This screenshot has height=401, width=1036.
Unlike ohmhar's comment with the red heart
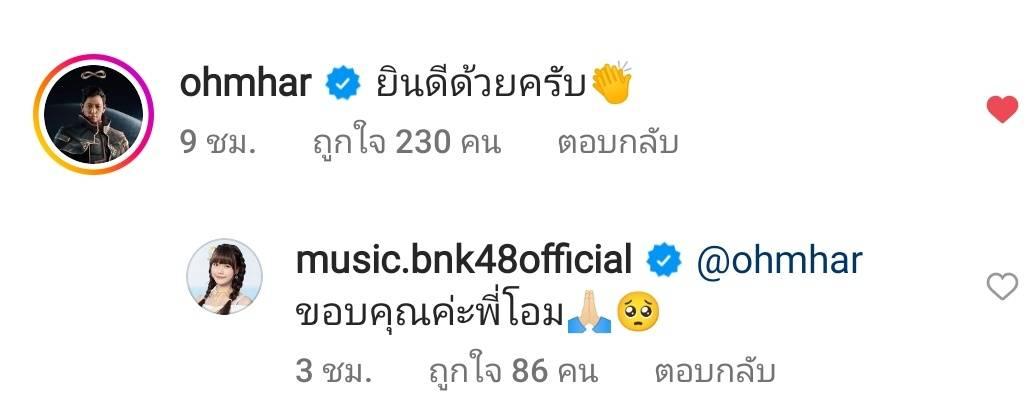[1002, 109]
